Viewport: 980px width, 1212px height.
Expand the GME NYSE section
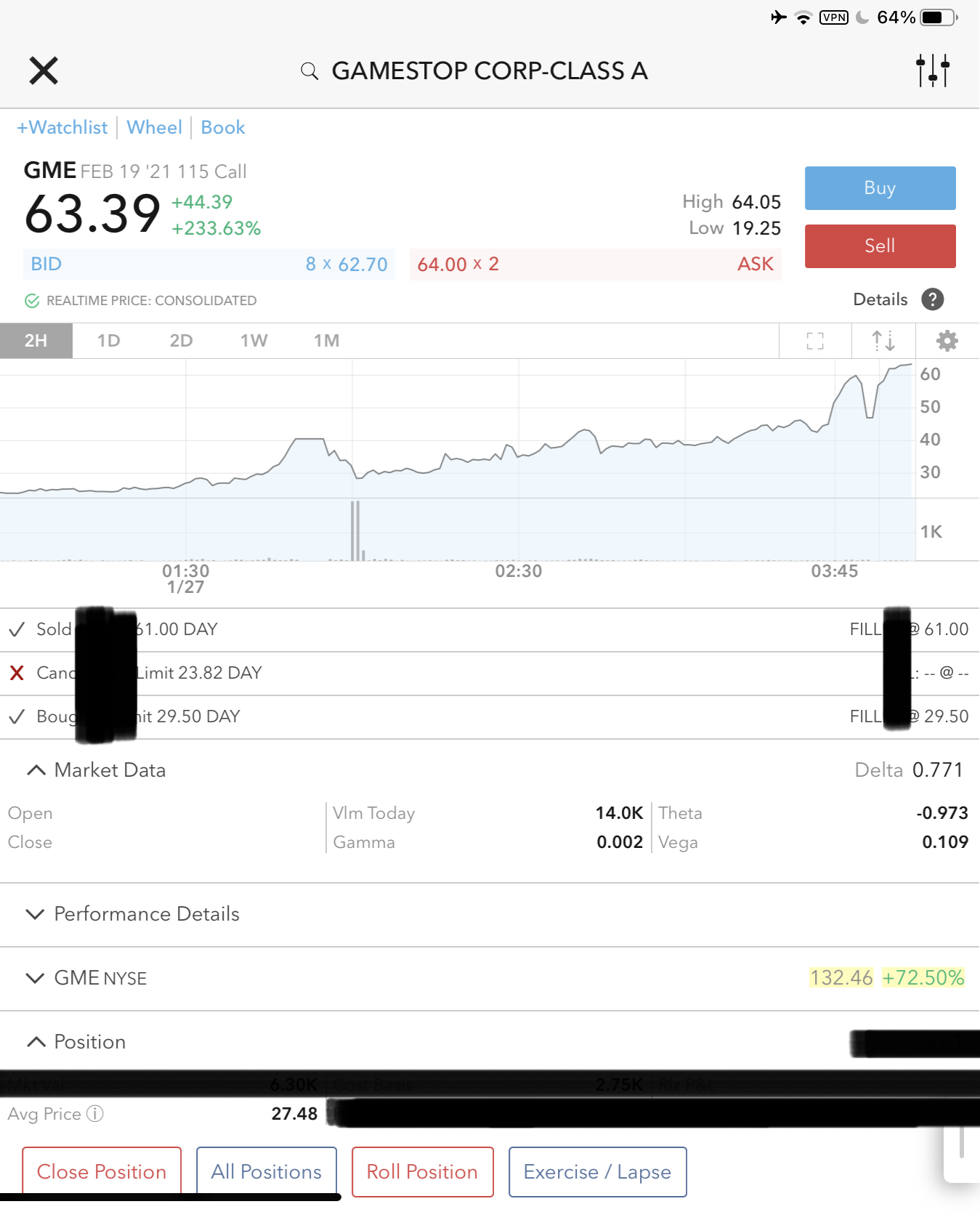point(36,978)
